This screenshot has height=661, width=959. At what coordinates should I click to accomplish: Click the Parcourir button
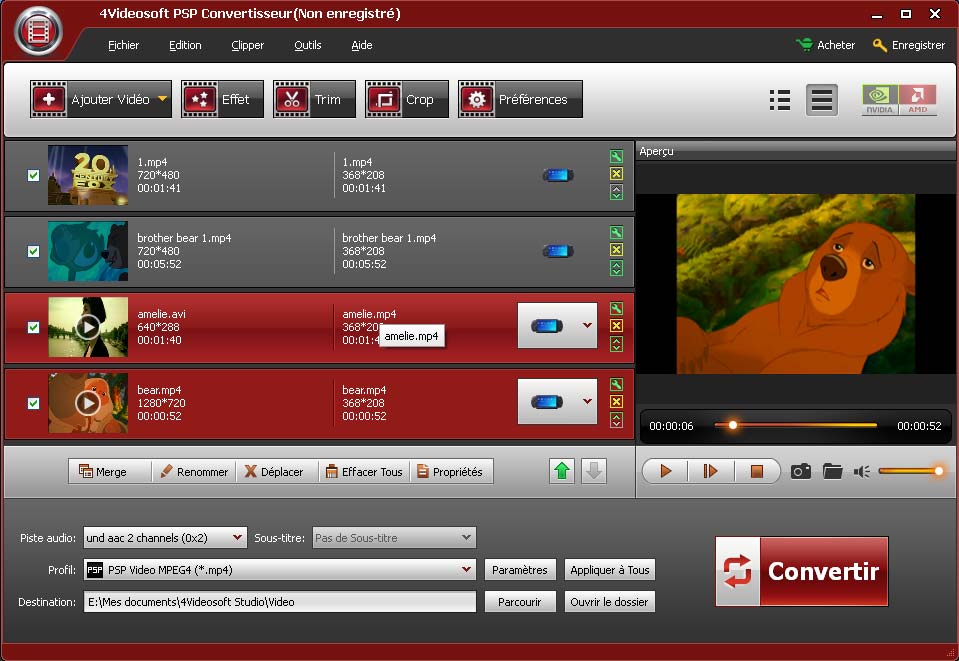tap(519, 602)
